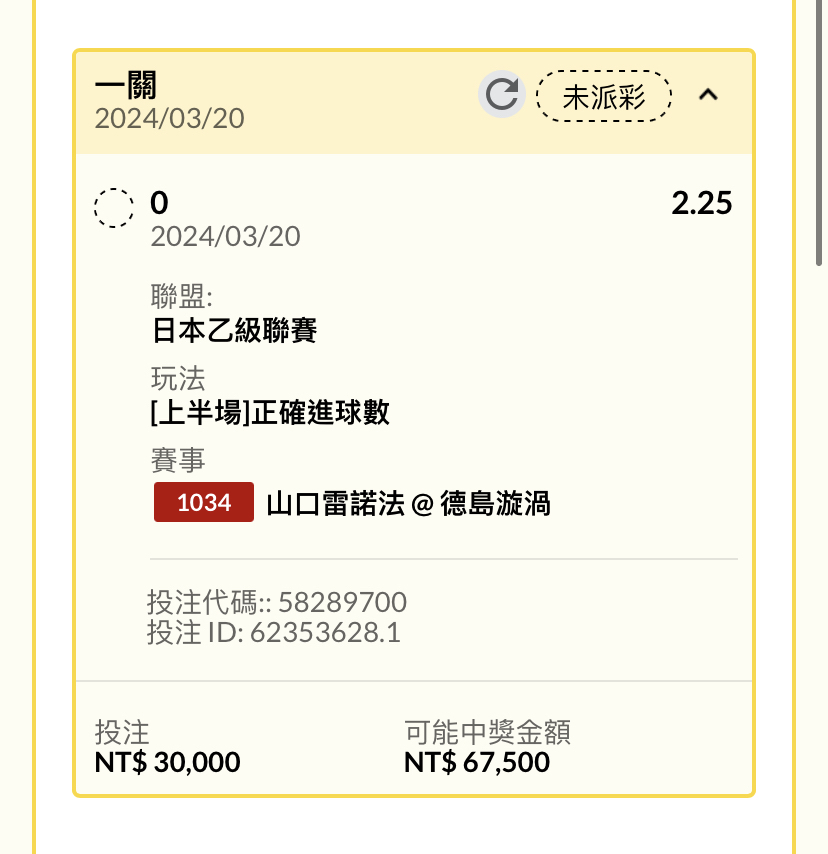Click the NT$ 67,500 potential winnings amount
The height and width of the screenshot is (854, 828).
click(477, 763)
